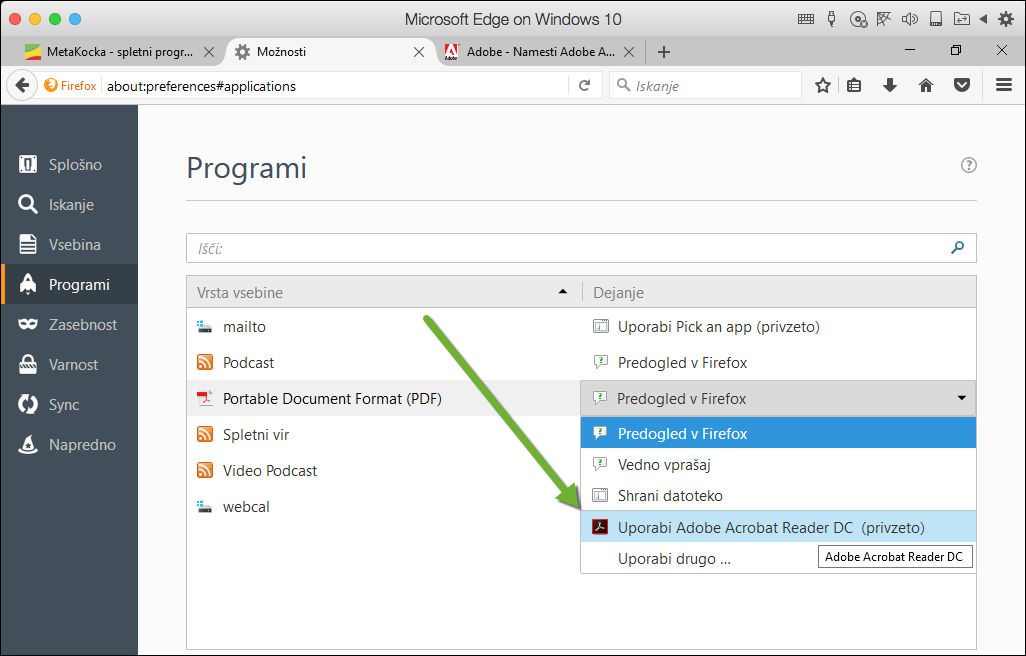
Task: Select the webcal row
Action: 384,506
